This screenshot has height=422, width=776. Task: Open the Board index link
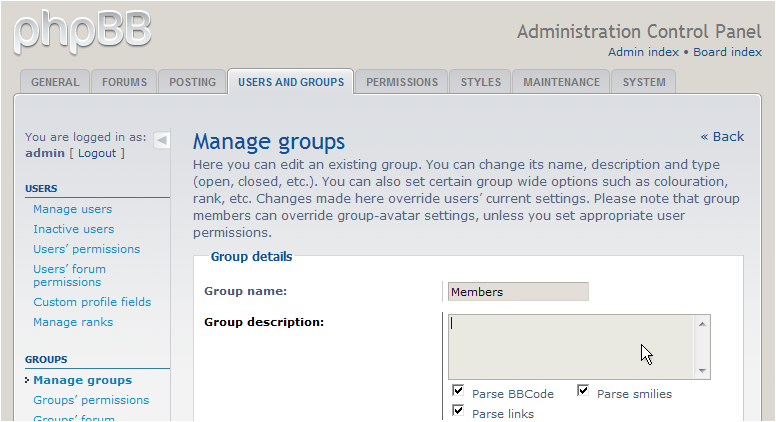click(x=727, y=52)
